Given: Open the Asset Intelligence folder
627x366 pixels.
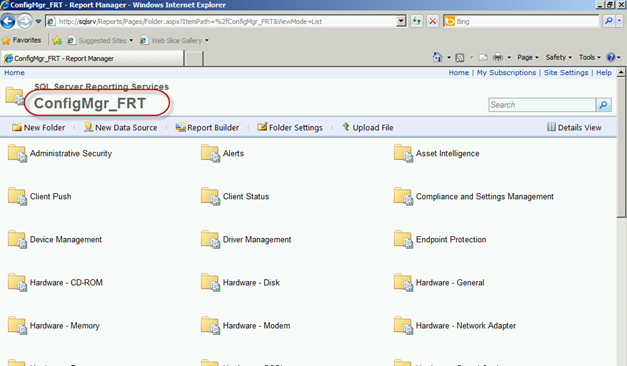Looking at the screenshot, I should click(x=447, y=153).
